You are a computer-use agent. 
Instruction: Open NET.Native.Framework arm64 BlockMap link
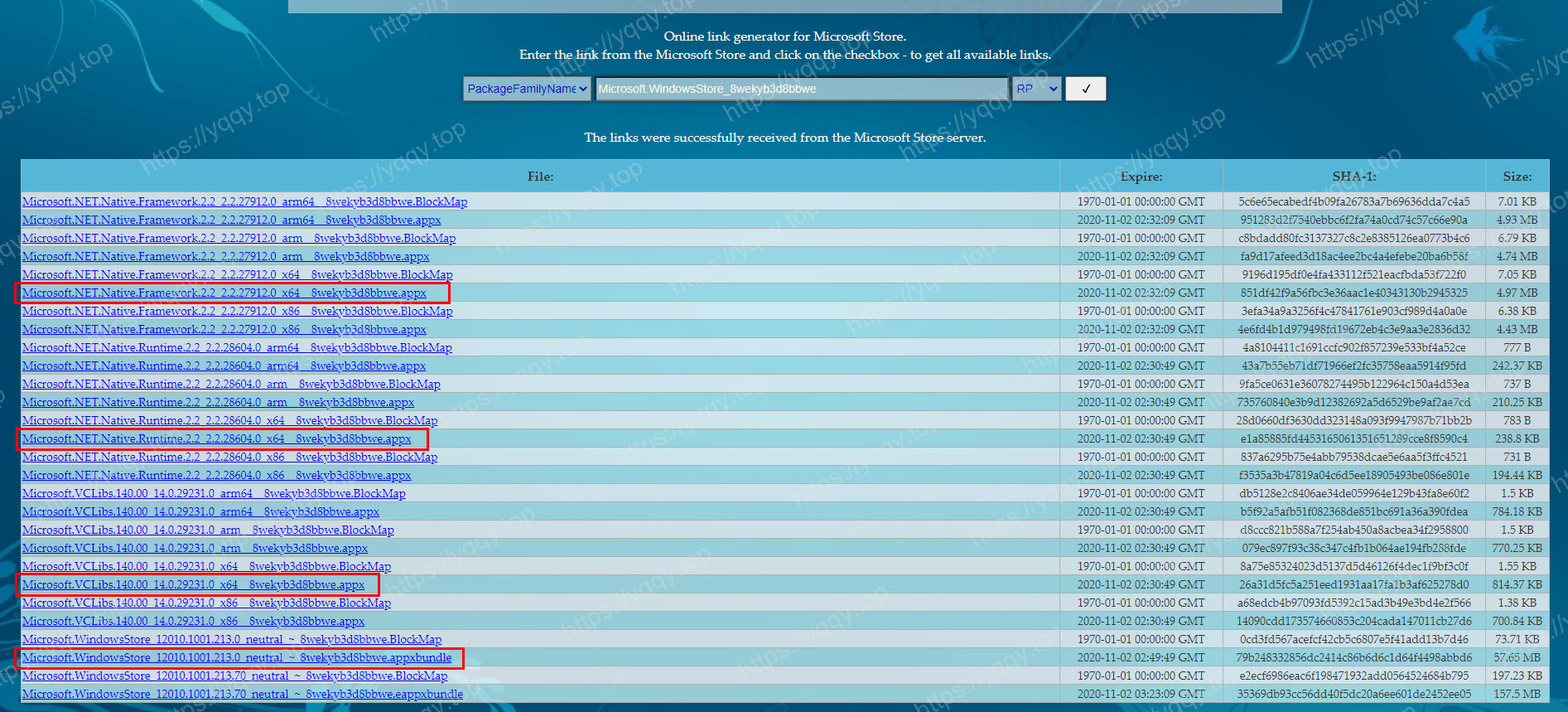tap(244, 201)
